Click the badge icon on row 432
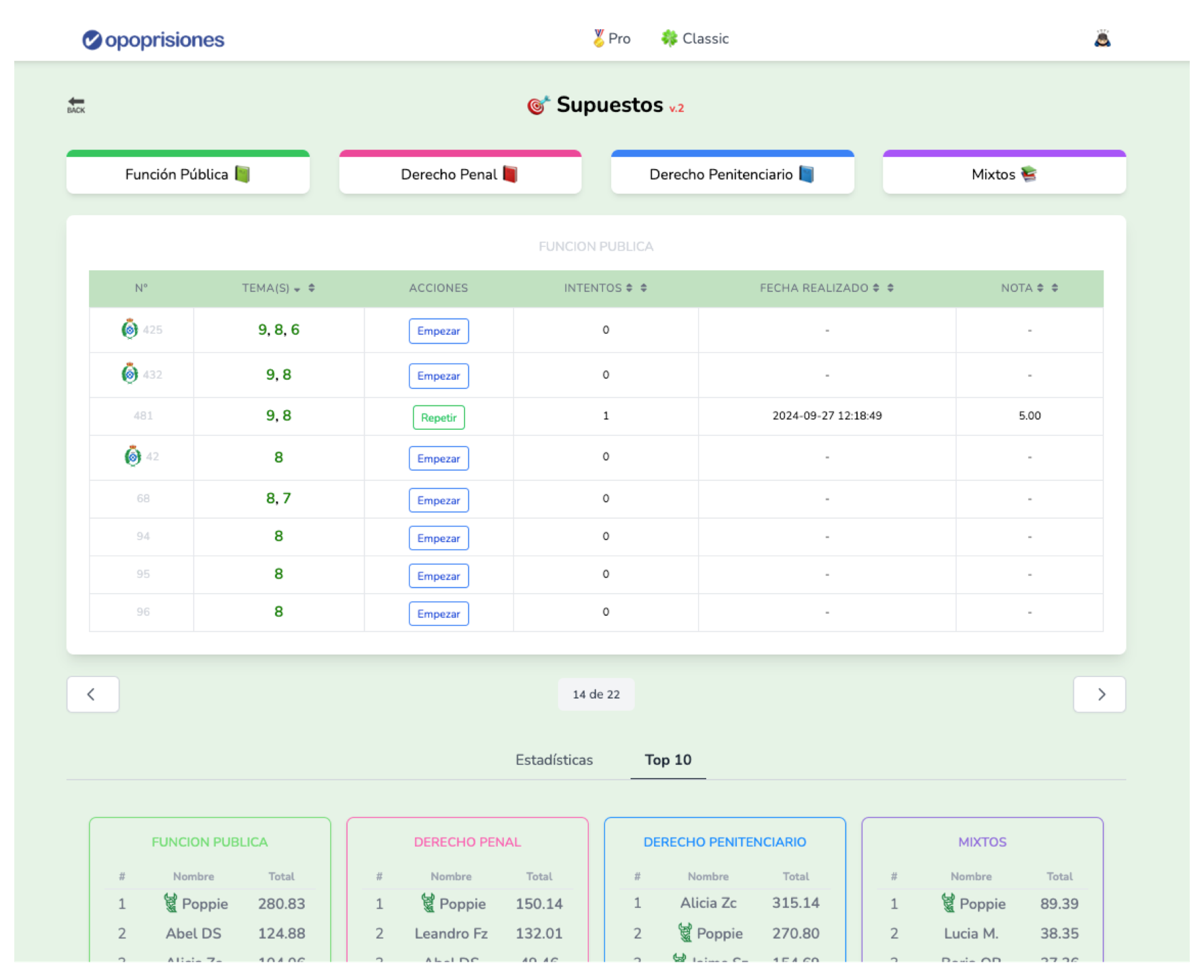 pos(130,374)
